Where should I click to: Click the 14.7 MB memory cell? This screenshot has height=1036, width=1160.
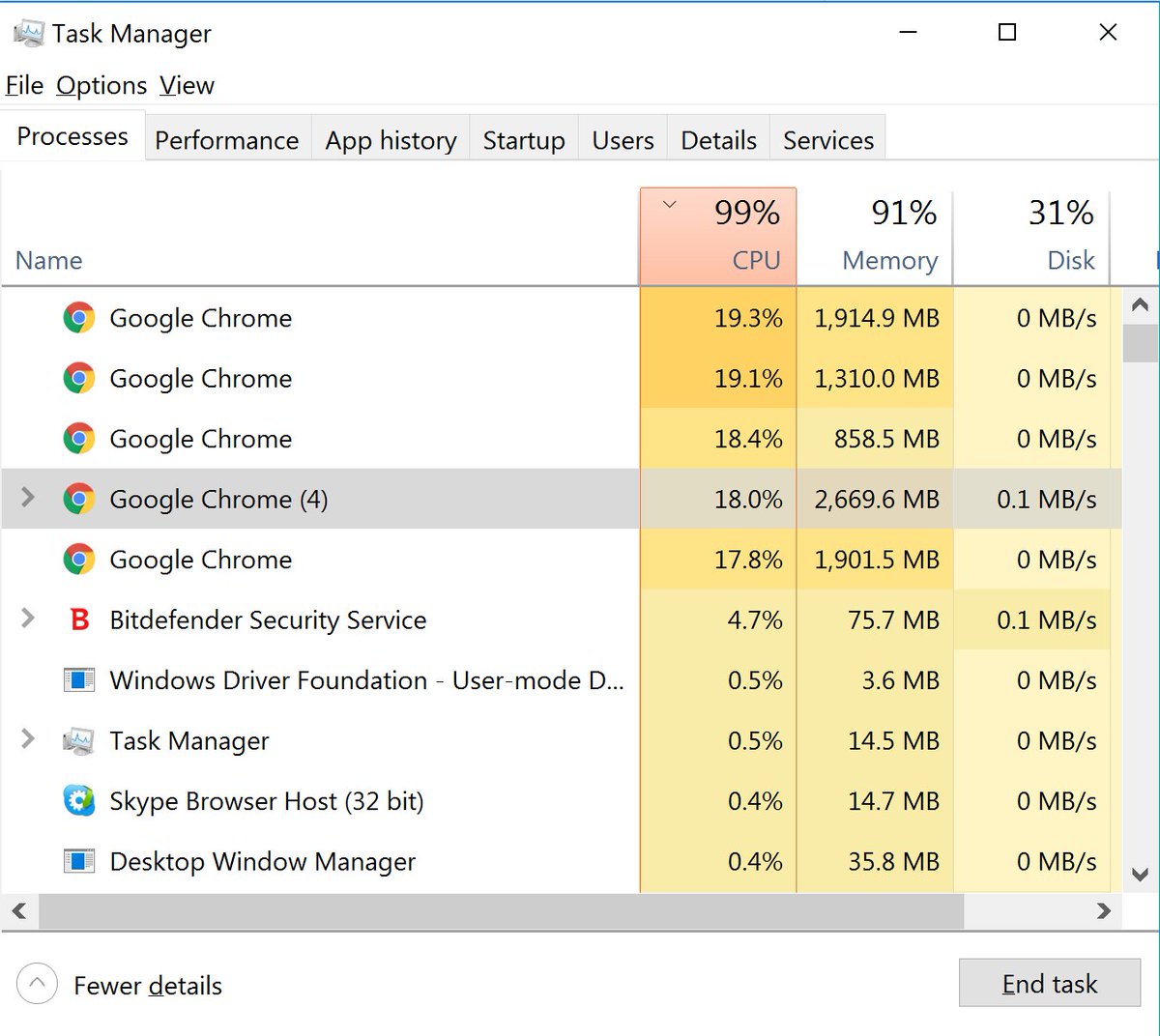876,801
